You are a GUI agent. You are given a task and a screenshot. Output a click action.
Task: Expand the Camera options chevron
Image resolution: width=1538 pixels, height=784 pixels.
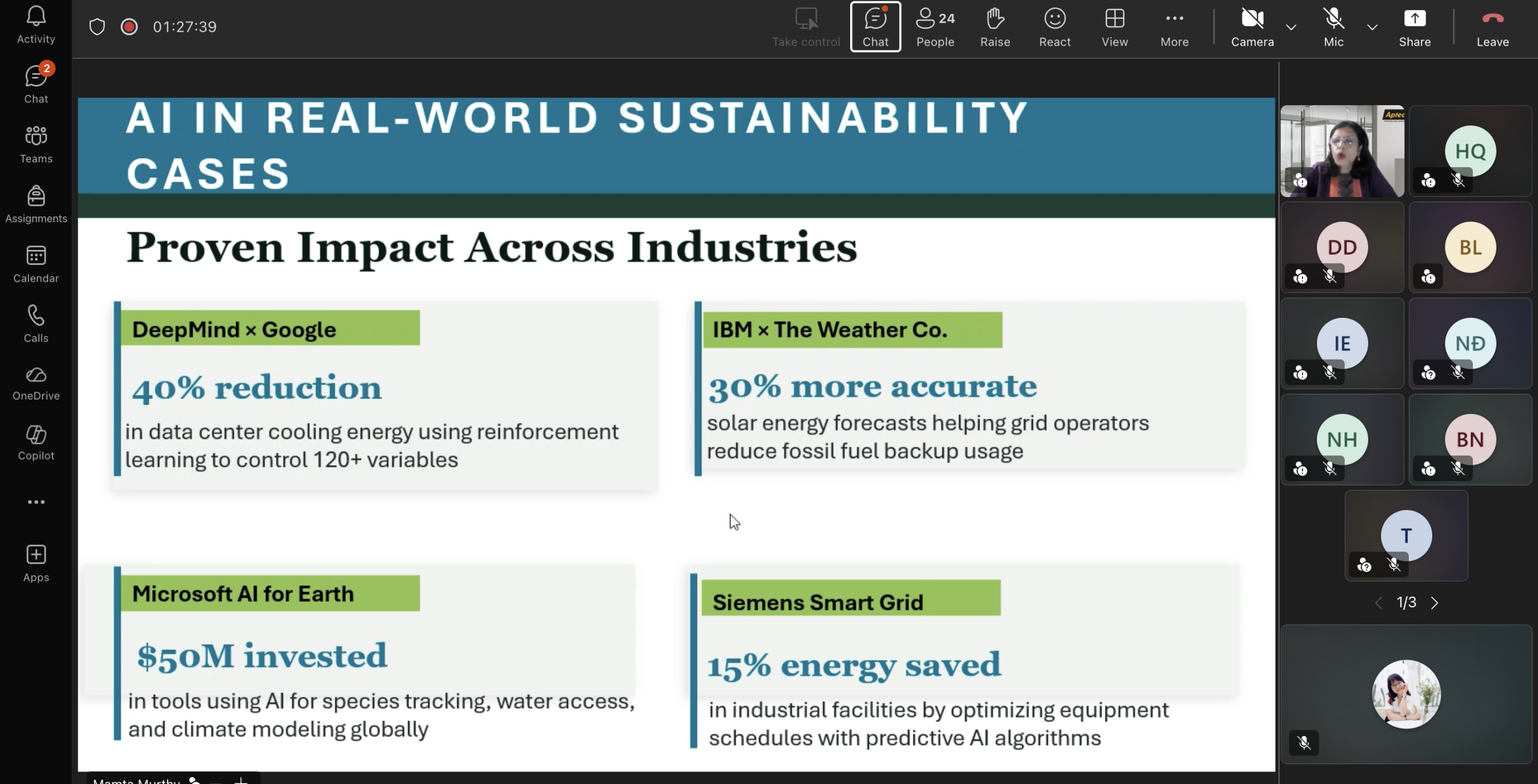coord(1290,27)
